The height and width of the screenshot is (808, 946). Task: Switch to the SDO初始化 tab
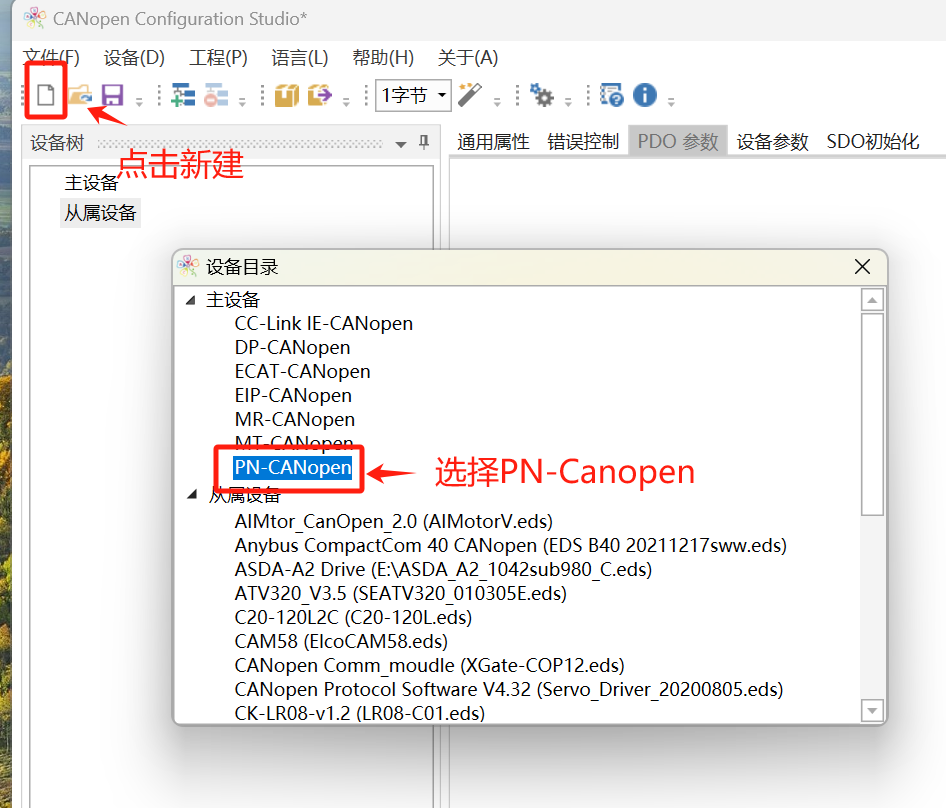872,142
